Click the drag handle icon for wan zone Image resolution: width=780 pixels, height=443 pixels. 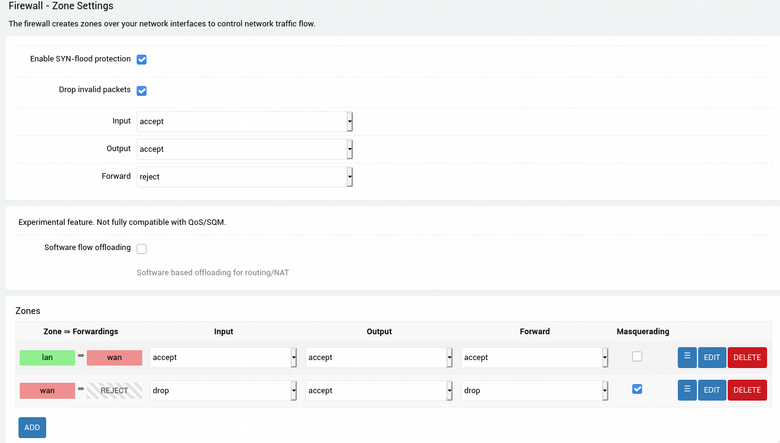[686, 390]
